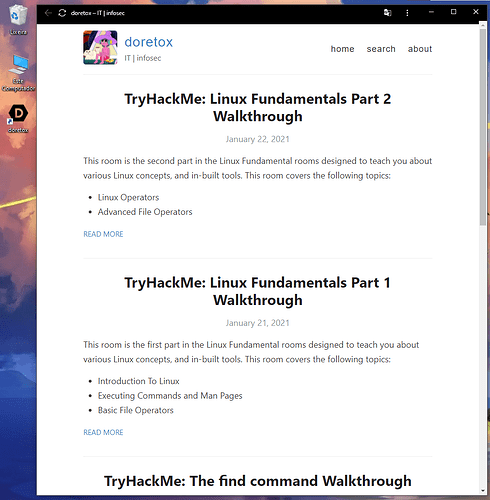
Task: Open The find command Walkthrough title
Action: point(258,481)
